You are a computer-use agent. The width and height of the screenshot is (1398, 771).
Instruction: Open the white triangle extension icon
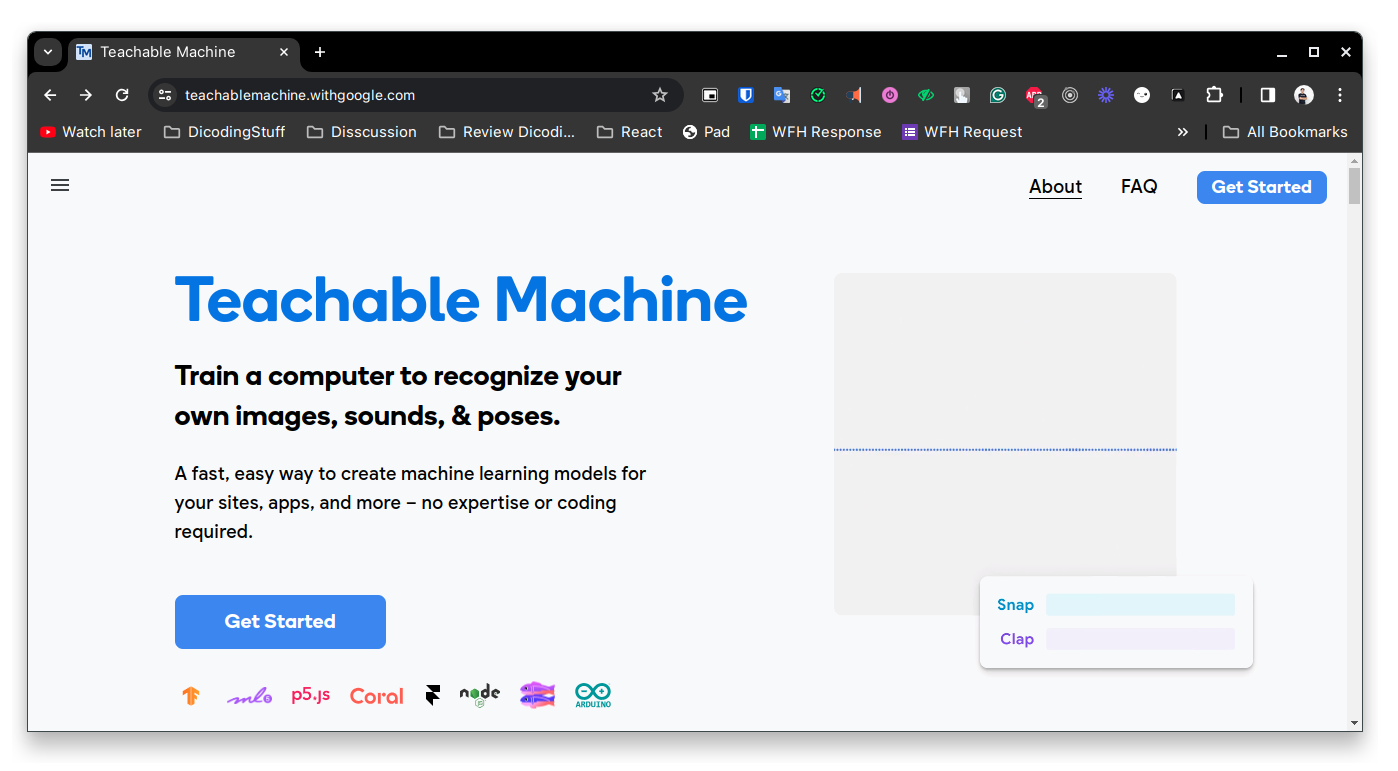point(1178,95)
